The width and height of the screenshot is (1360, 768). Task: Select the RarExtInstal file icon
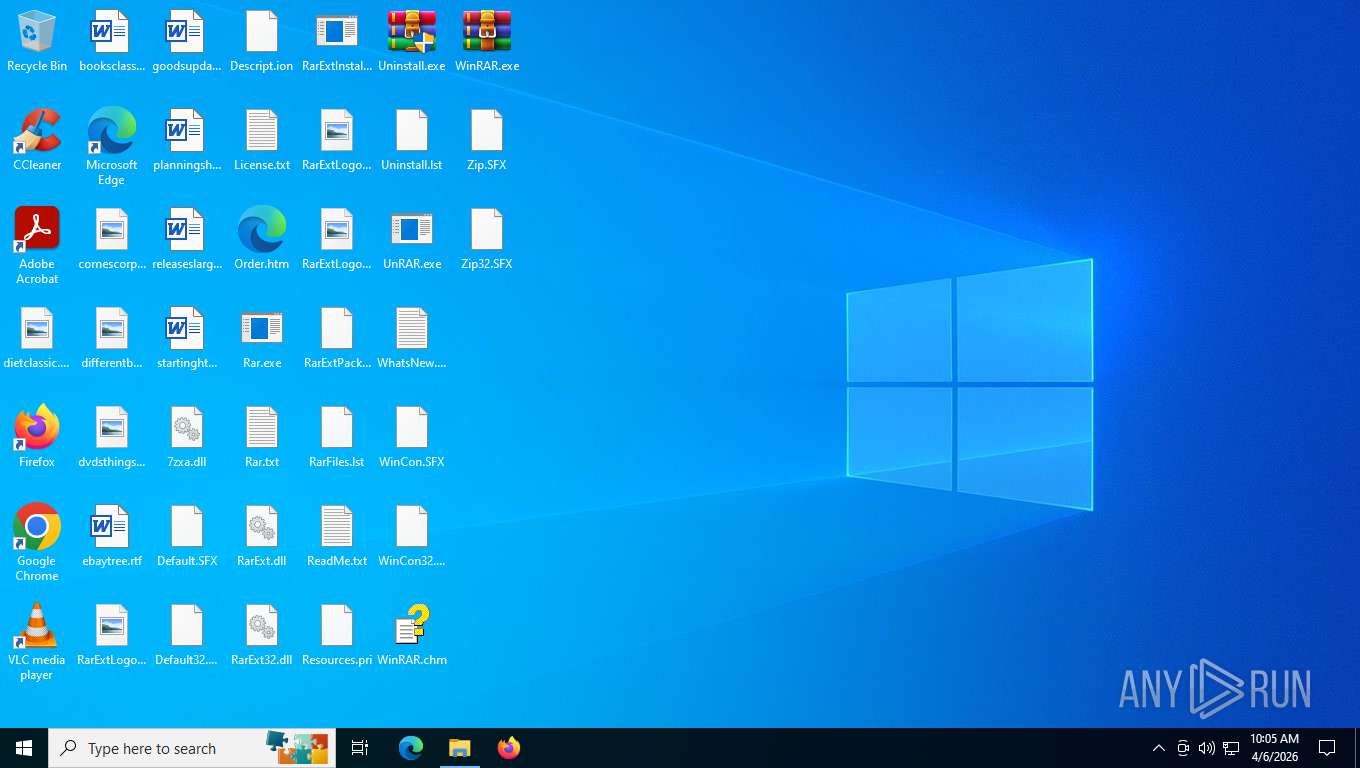(x=337, y=42)
